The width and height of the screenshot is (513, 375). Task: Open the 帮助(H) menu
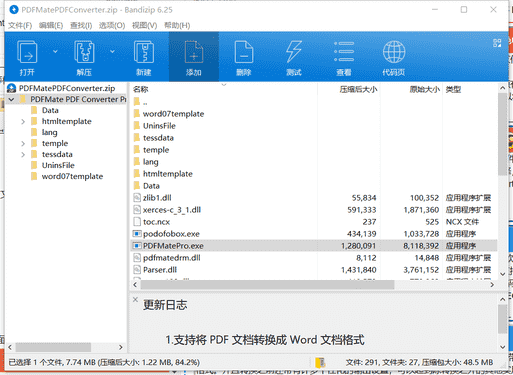177,25
